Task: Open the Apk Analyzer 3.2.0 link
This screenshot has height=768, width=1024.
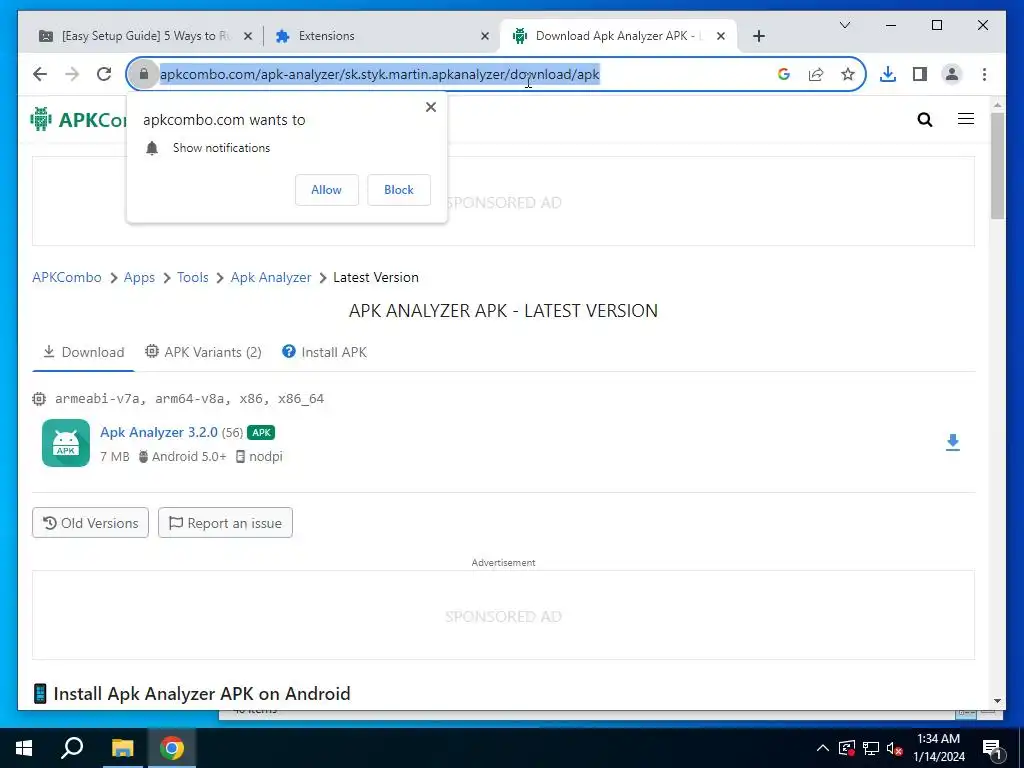Action: [159, 432]
